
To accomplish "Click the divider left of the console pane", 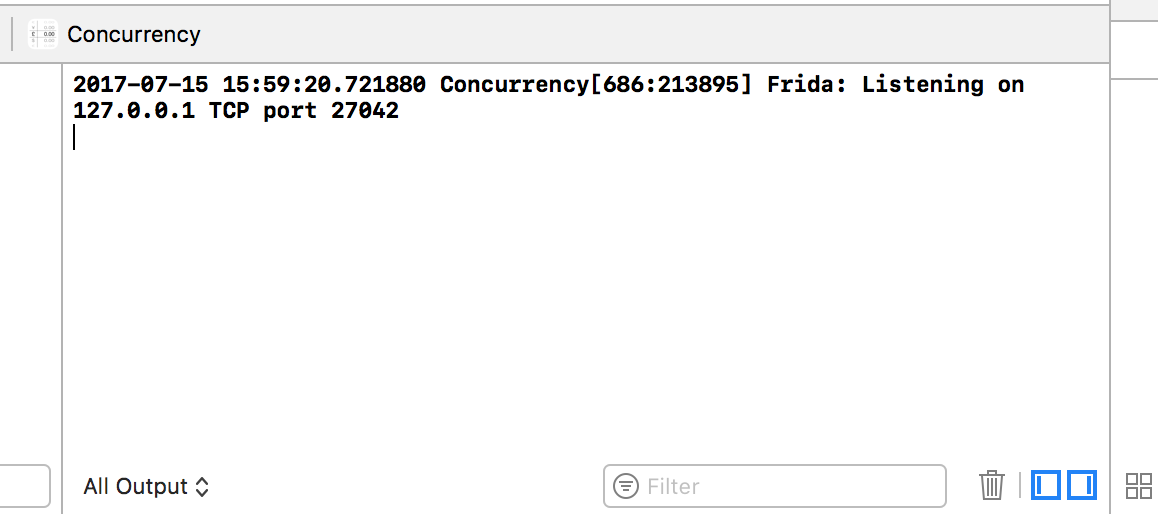I will click(62, 288).
